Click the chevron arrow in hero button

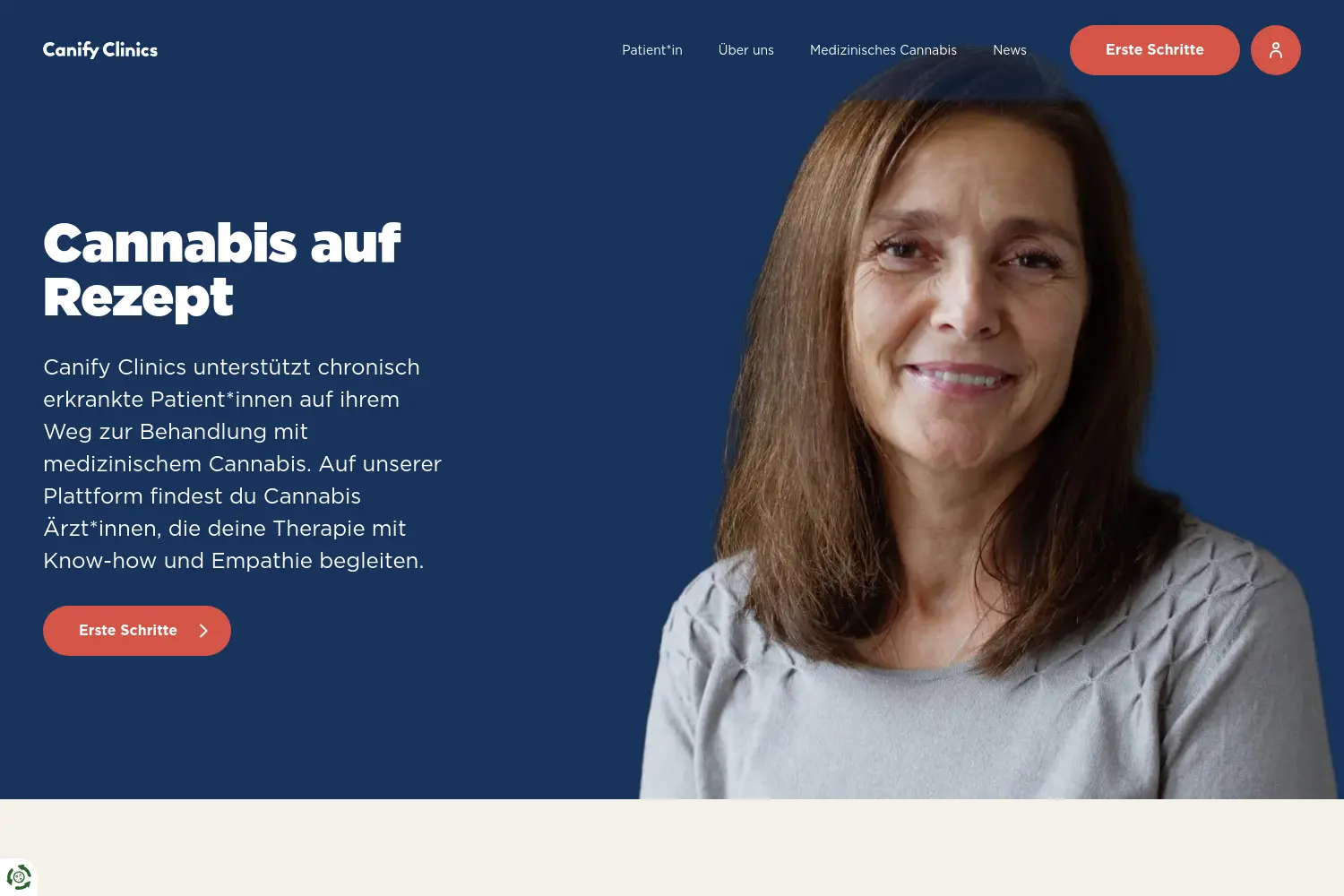(203, 631)
